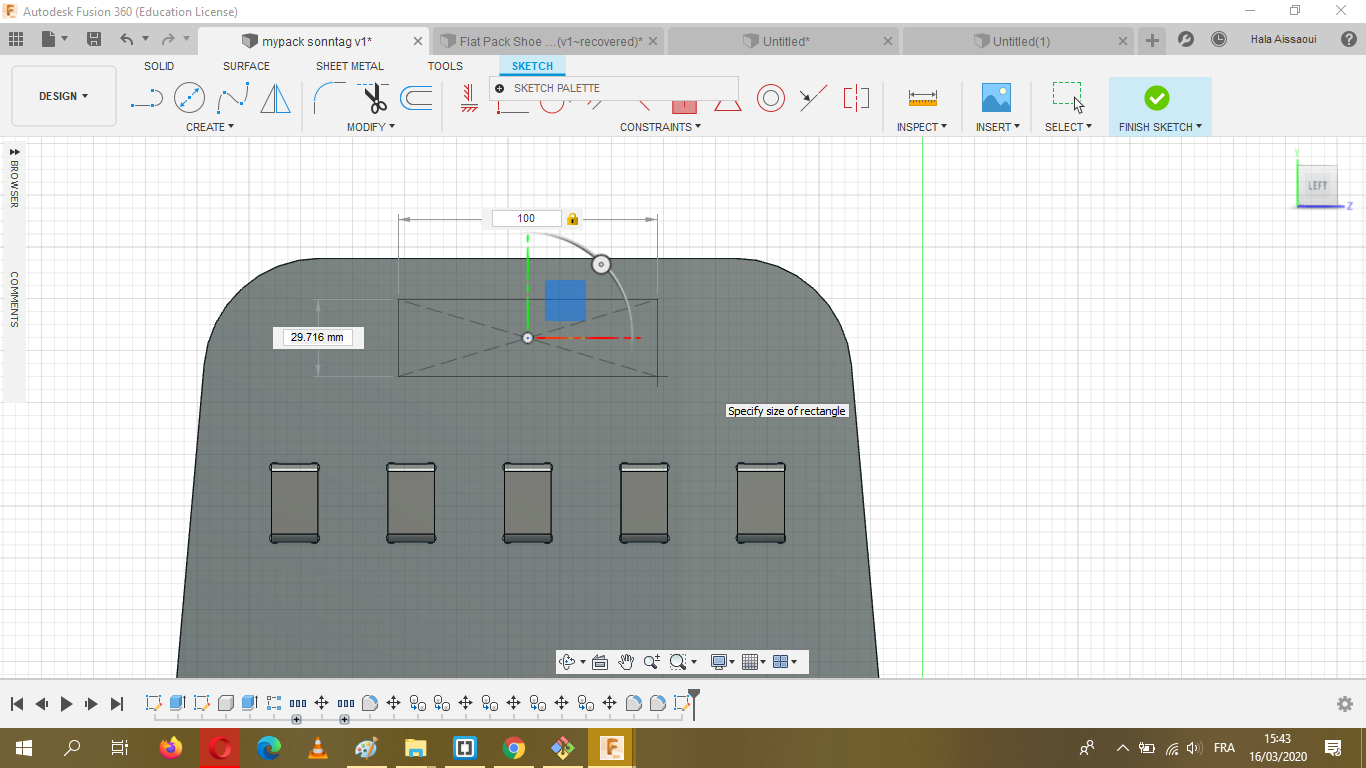This screenshot has width=1366, height=768.
Task: Open the Design workspace dropdown
Action: click(x=63, y=96)
